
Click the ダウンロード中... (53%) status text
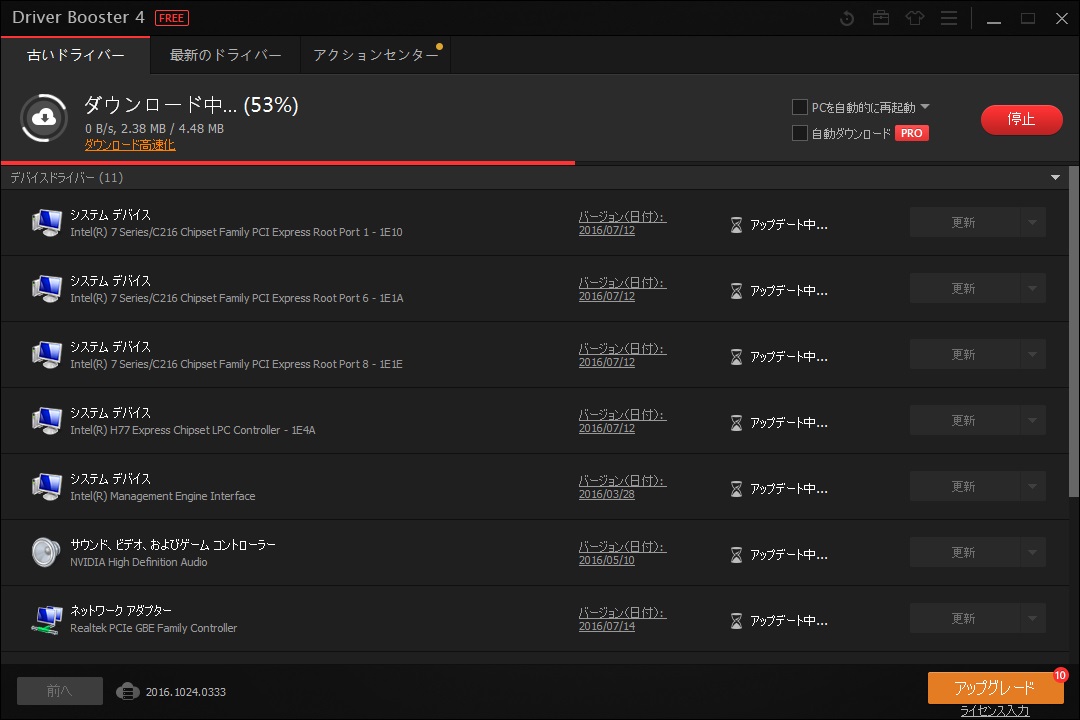coord(191,105)
